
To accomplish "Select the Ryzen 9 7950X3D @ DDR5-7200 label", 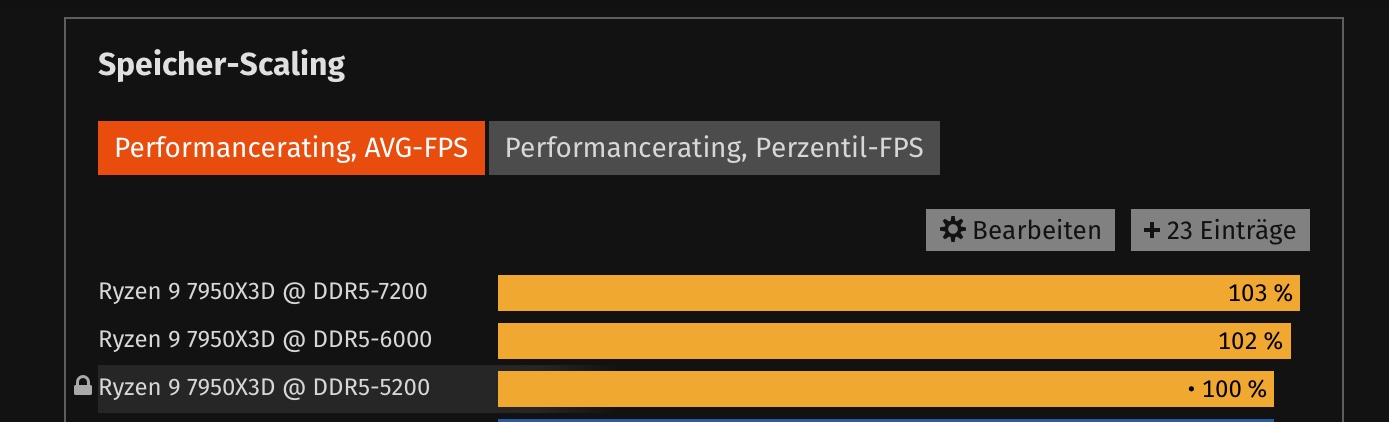I will coord(263,292).
